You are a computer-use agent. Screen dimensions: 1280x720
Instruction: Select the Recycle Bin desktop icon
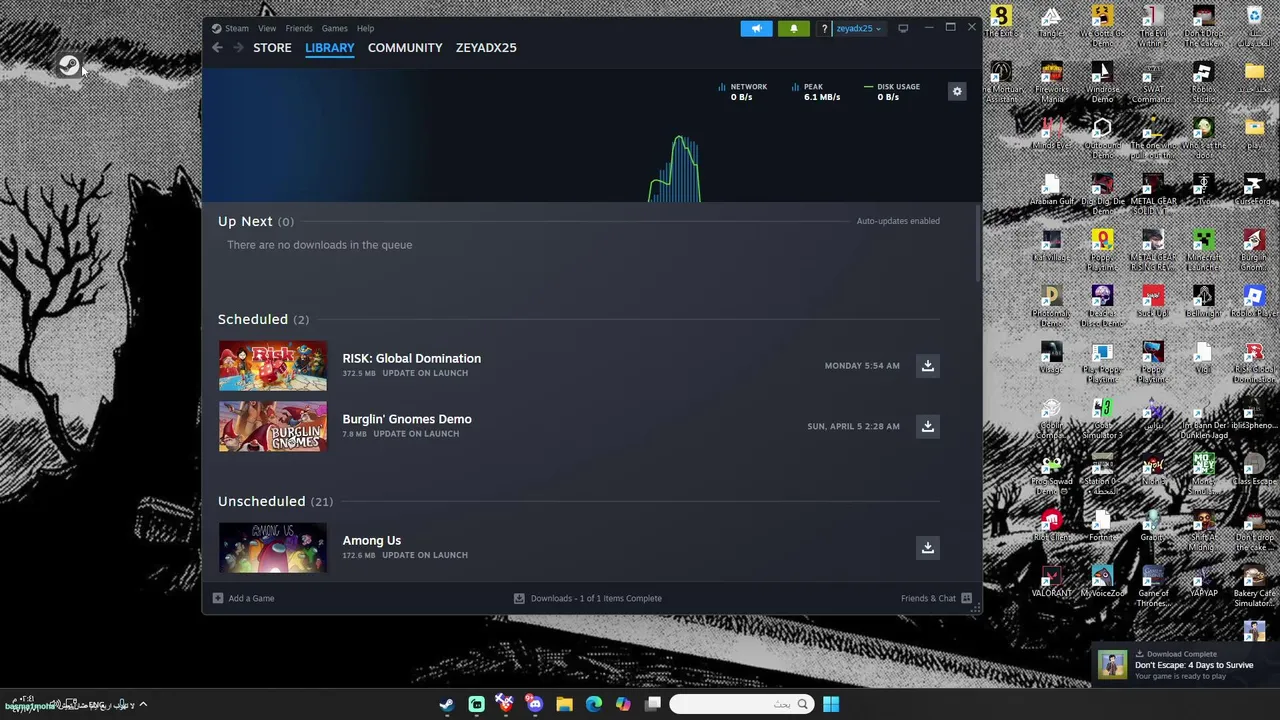(1254, 26)
